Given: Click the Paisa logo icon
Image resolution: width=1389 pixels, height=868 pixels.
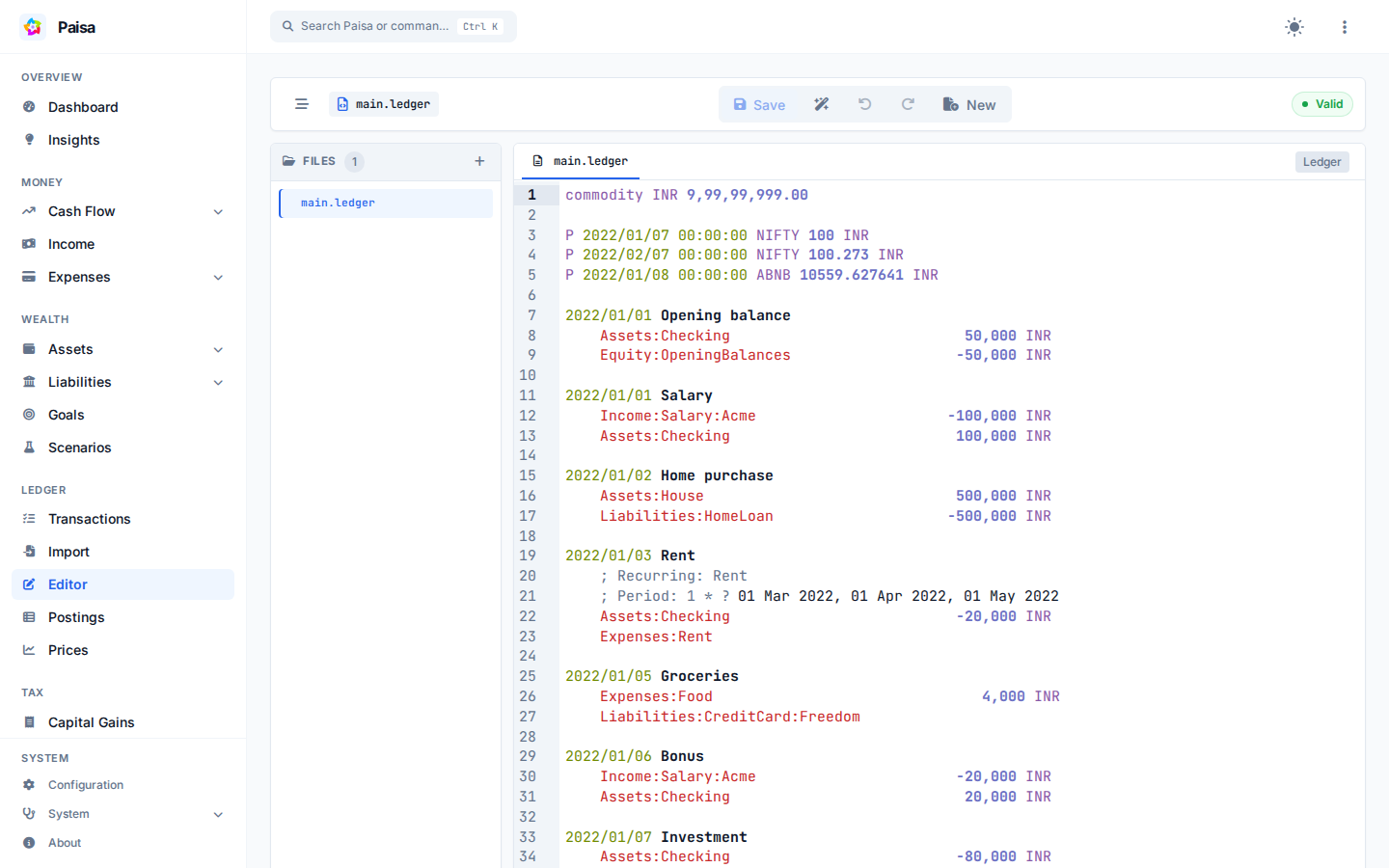Looking at the screenshot, I should click(33, 27).
